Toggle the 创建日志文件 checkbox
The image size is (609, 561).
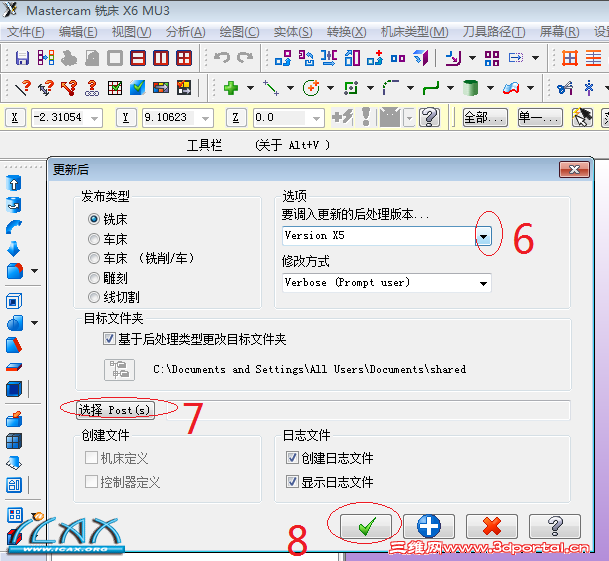coord(292,458)
